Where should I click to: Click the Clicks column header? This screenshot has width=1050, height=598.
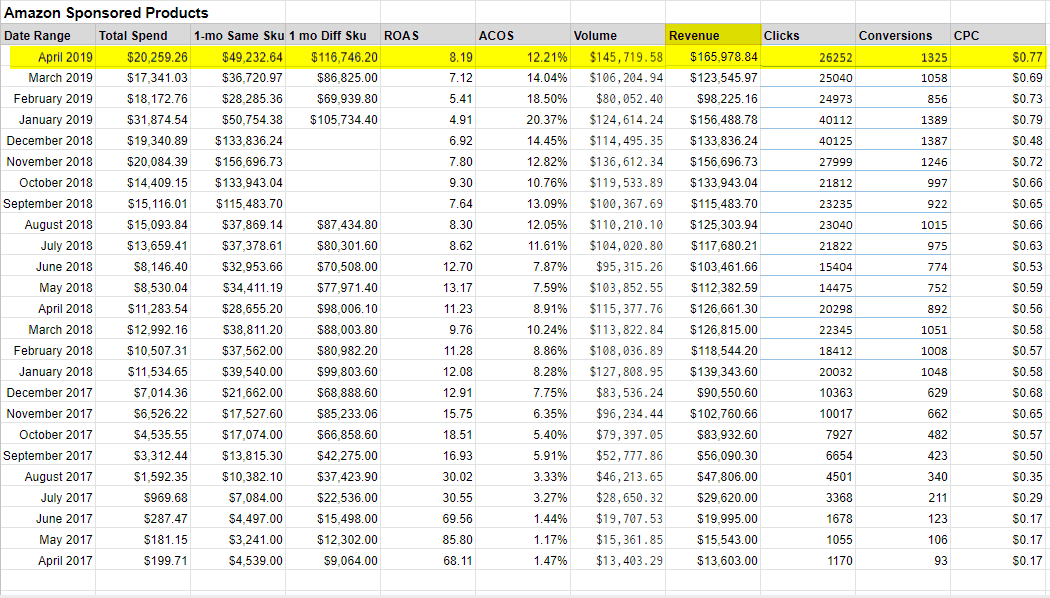(x=809, y=35)
